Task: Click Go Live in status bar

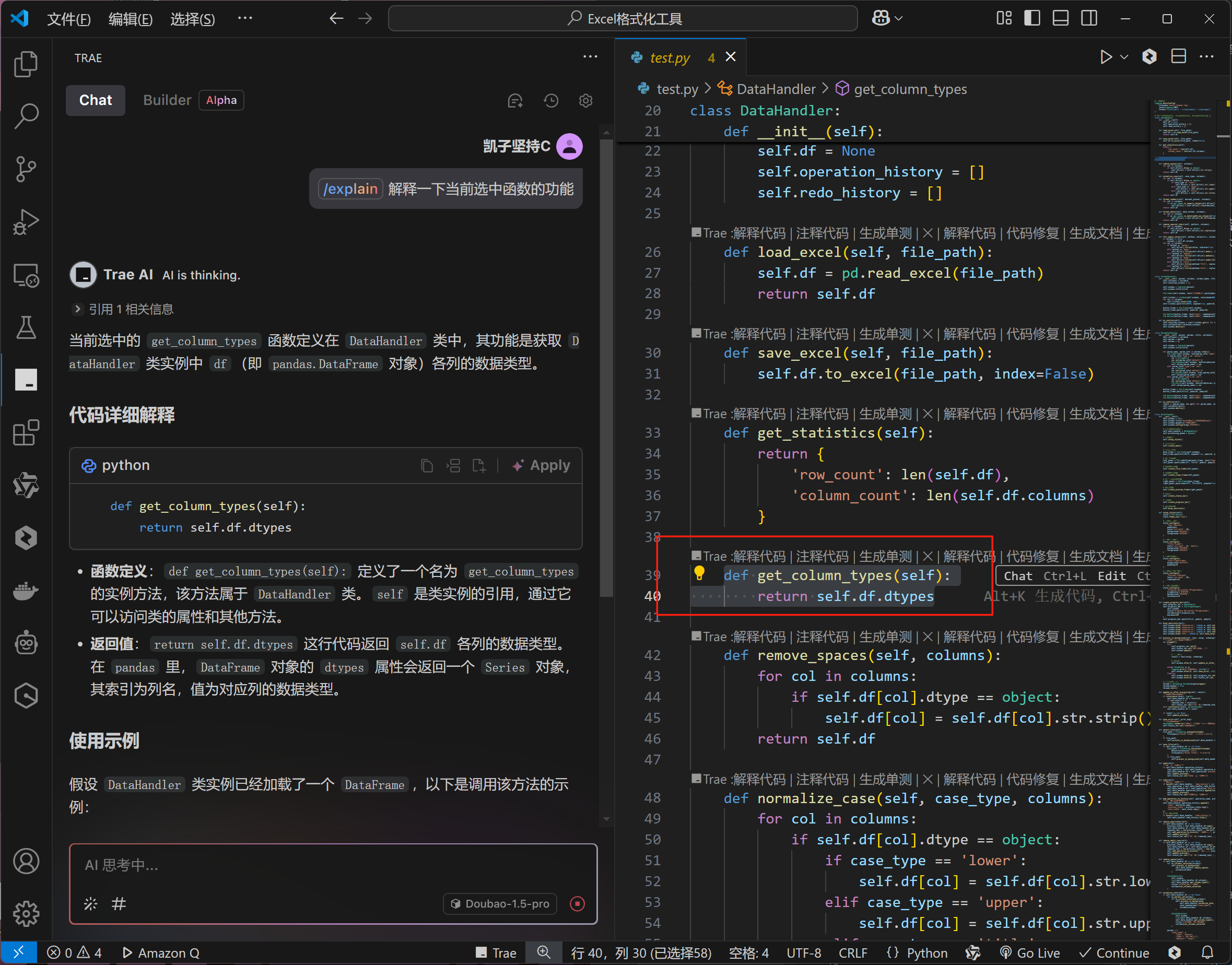Action: [1030, 953]
